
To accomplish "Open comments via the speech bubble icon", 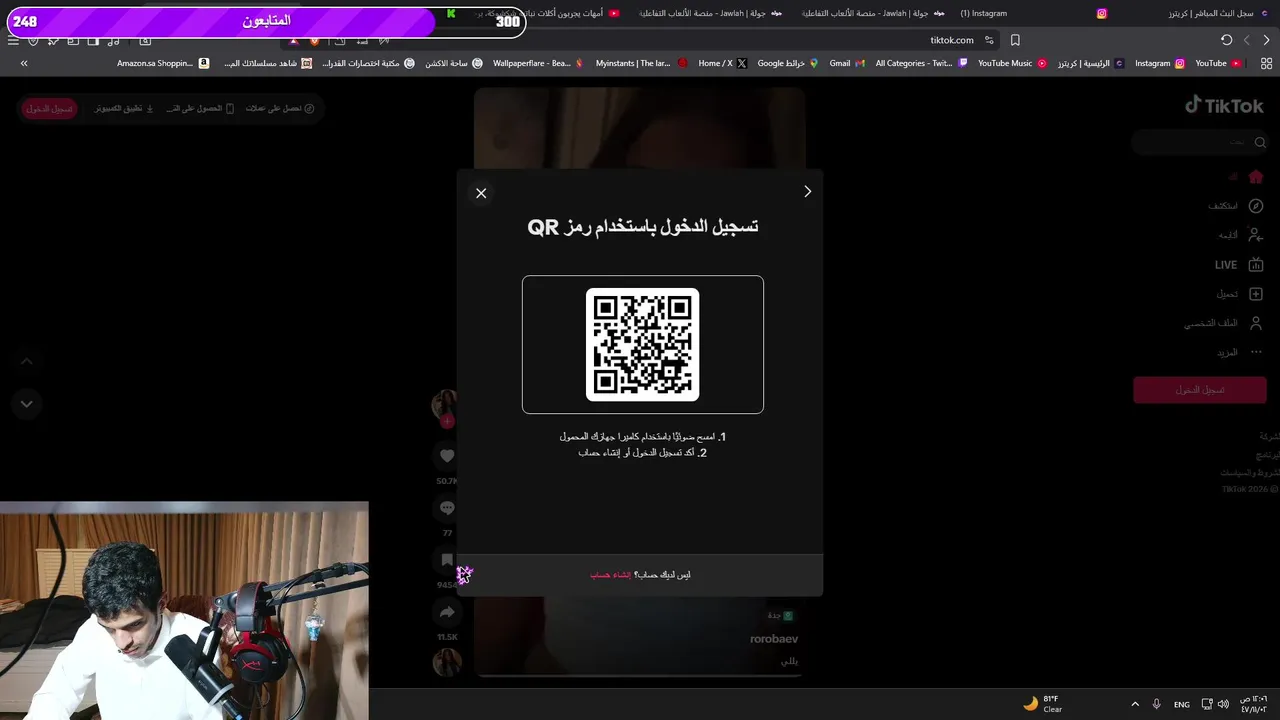I will 447,508.
